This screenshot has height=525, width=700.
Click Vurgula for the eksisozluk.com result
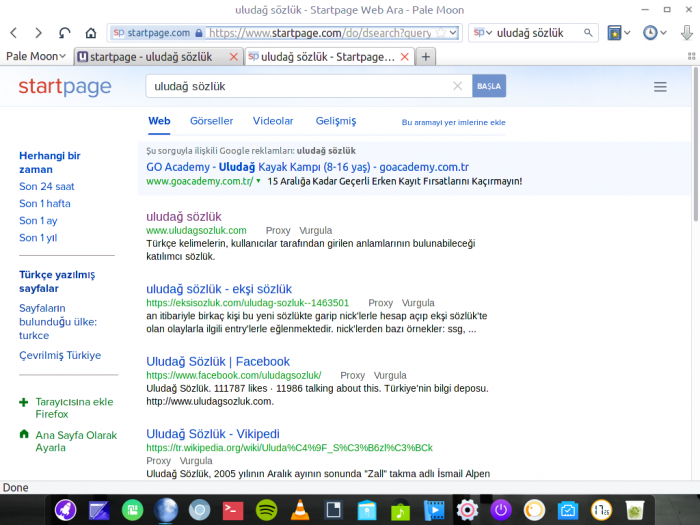[418, 303]
